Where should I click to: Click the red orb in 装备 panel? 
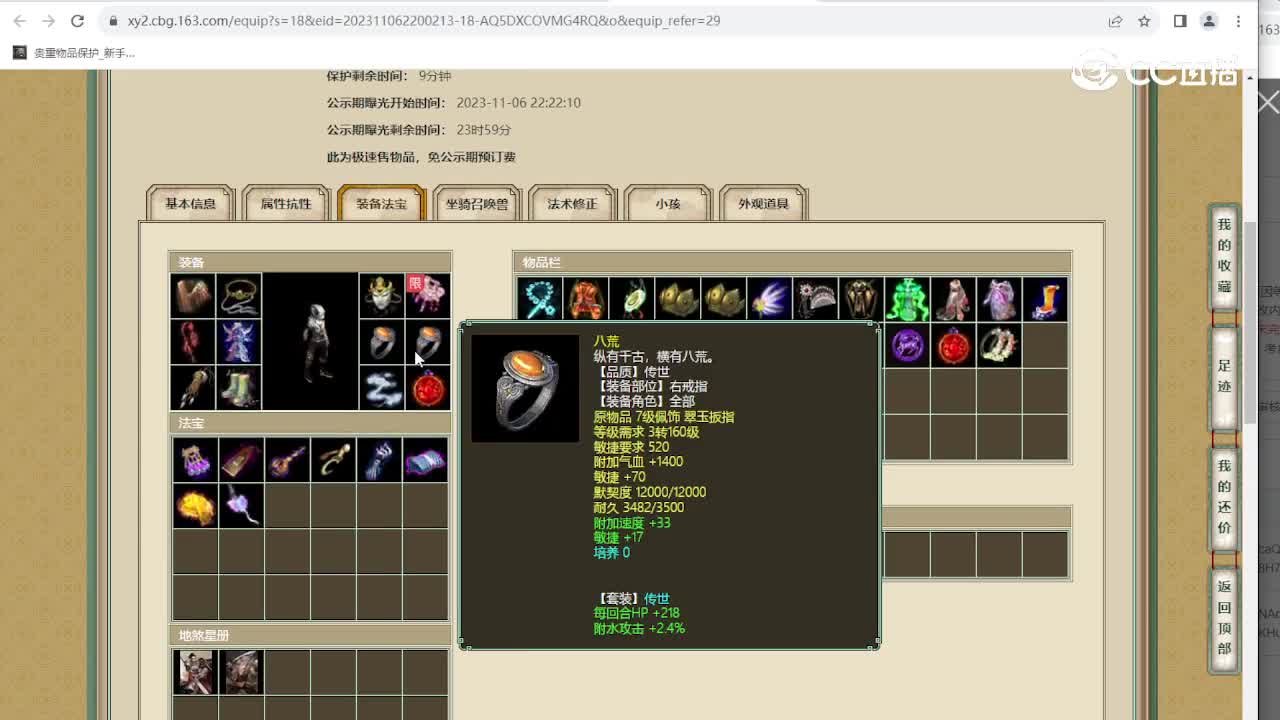tap(428, 388)
